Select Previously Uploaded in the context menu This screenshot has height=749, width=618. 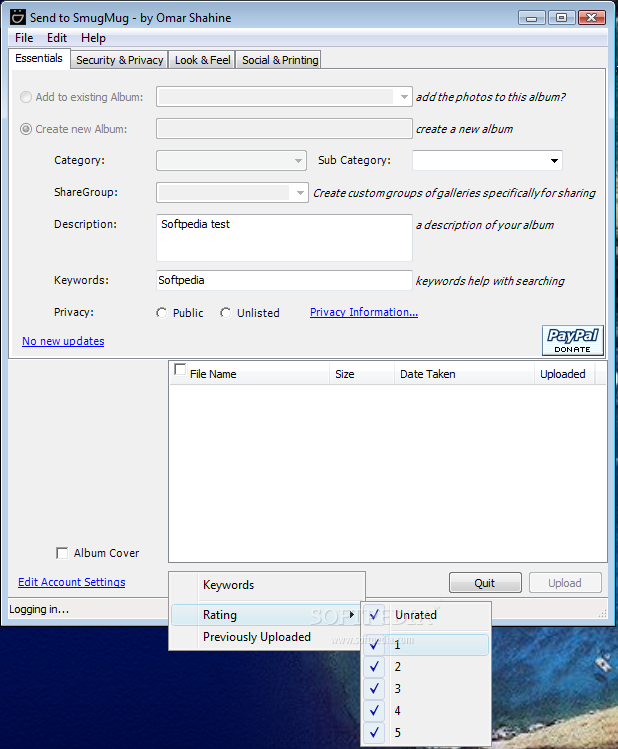click(267, 637)
